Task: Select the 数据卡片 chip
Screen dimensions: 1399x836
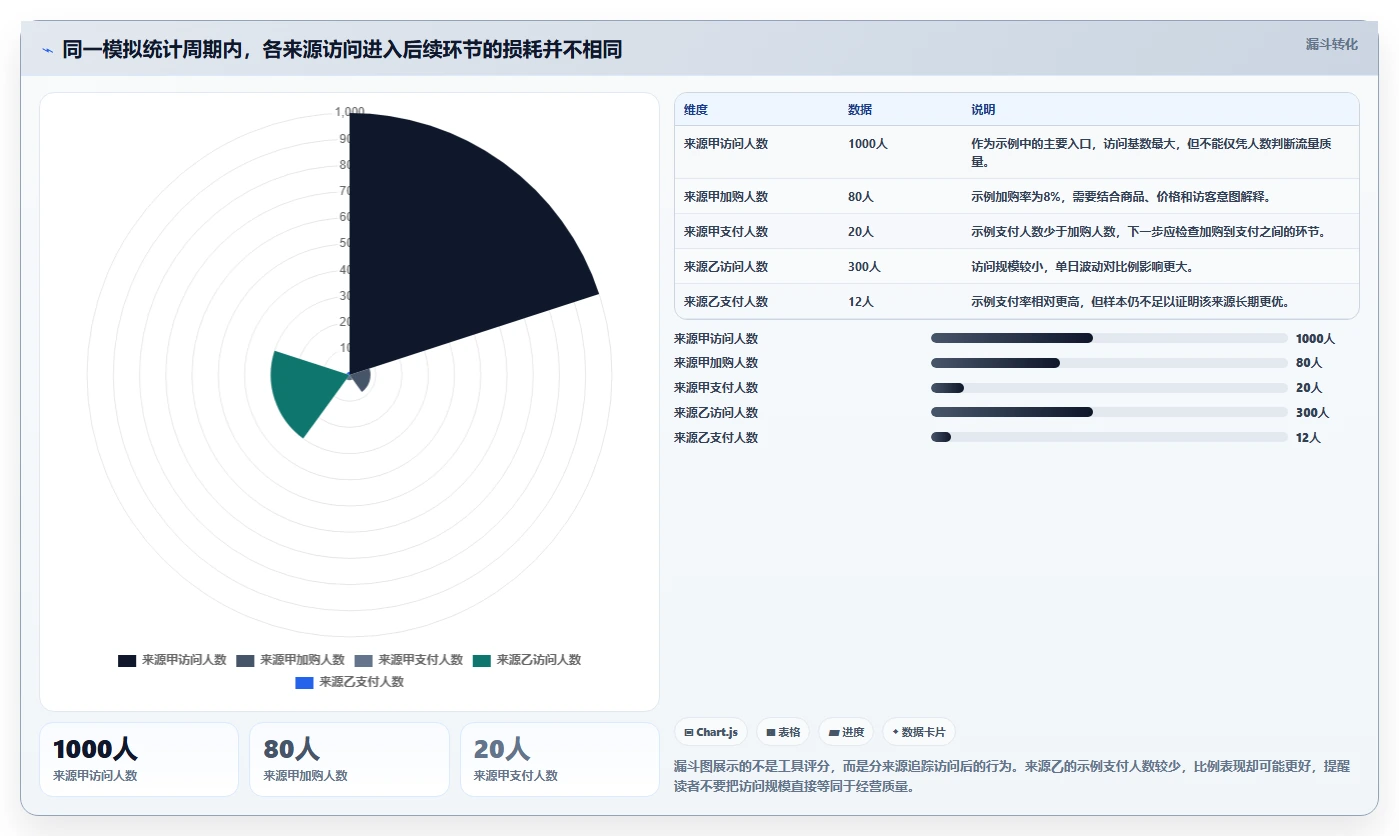Action: coord(918,732)
